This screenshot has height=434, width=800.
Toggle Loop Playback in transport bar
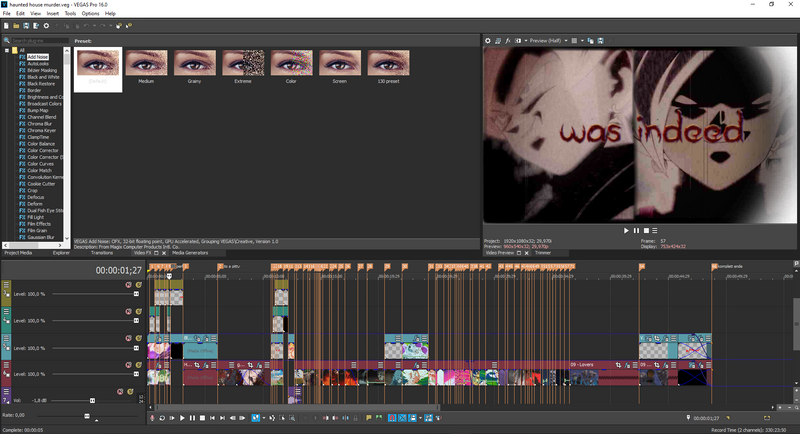pyautogui.click(x=162, y=418)
